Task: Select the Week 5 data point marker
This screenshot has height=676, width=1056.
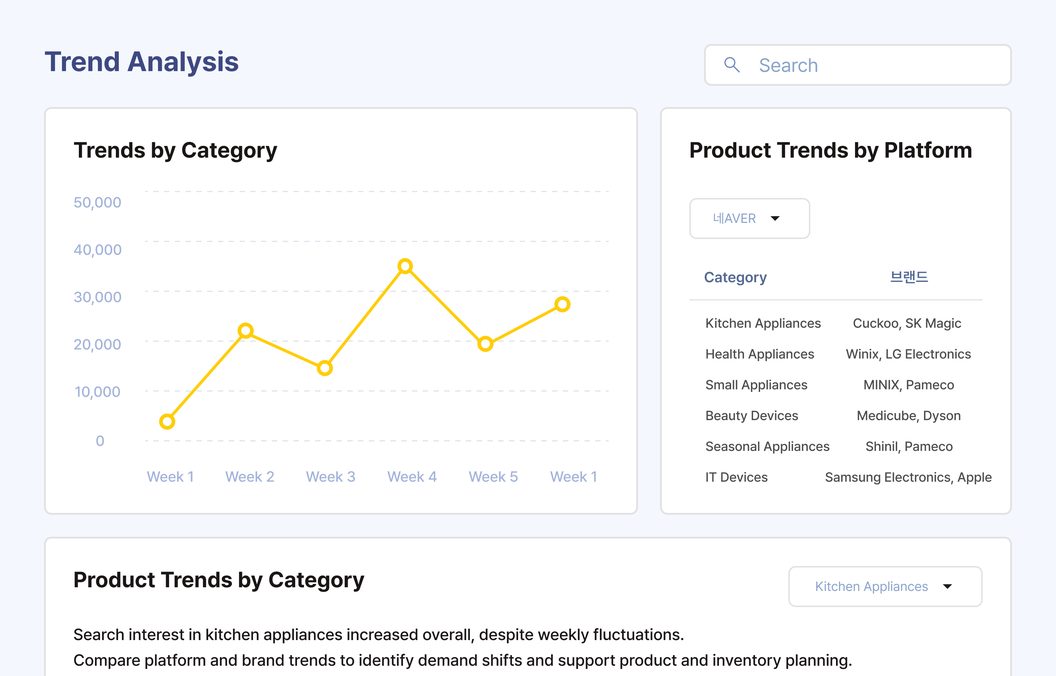Action: point(485,344)
